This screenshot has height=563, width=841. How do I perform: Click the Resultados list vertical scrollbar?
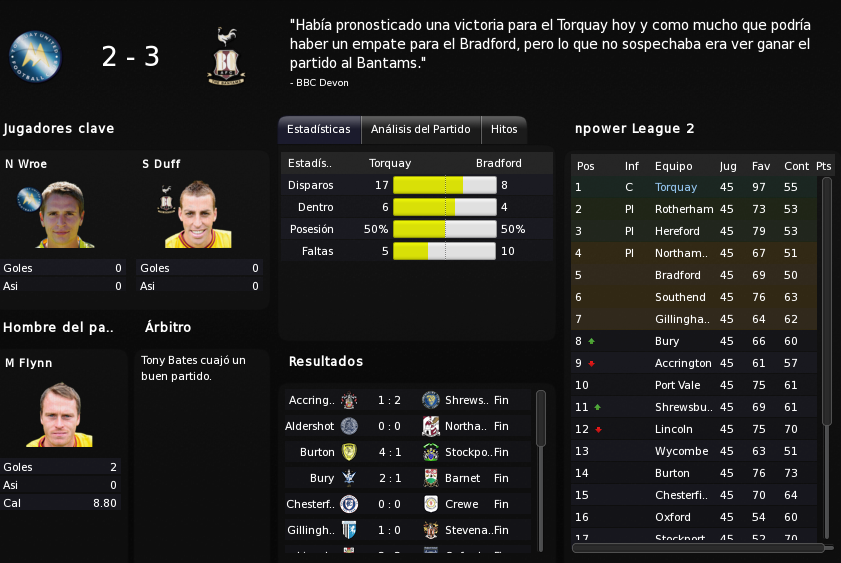tap(541, 418)
